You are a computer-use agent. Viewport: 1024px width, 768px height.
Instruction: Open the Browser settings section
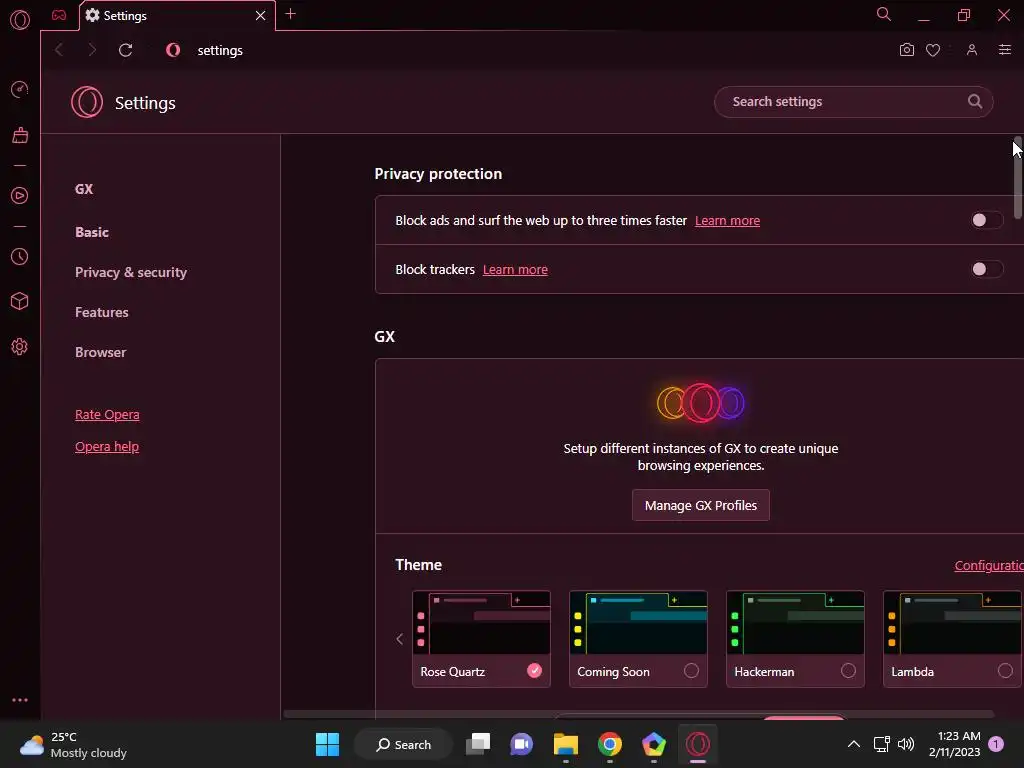point(100,352)
